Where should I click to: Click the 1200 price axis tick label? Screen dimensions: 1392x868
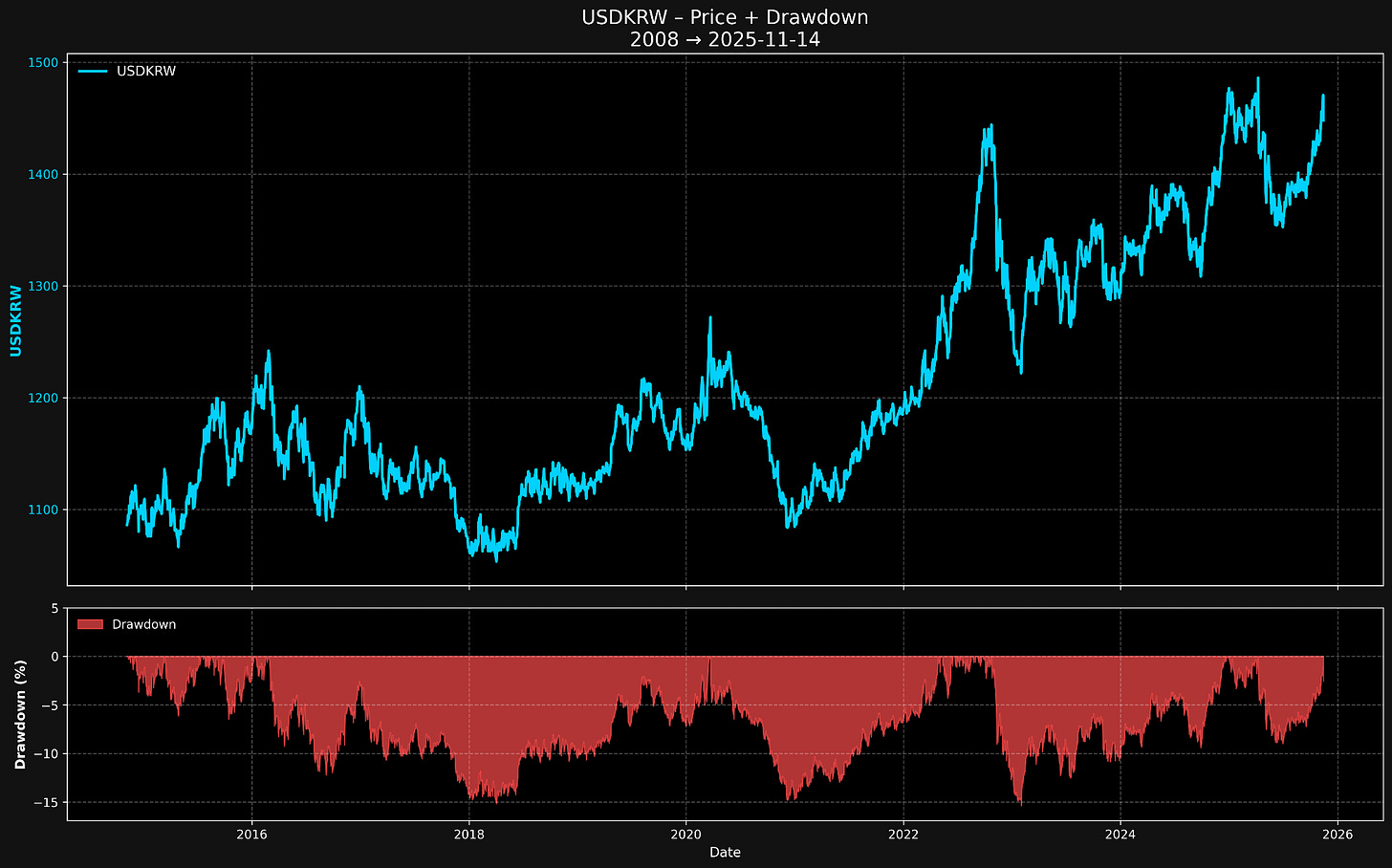(45, 398)
